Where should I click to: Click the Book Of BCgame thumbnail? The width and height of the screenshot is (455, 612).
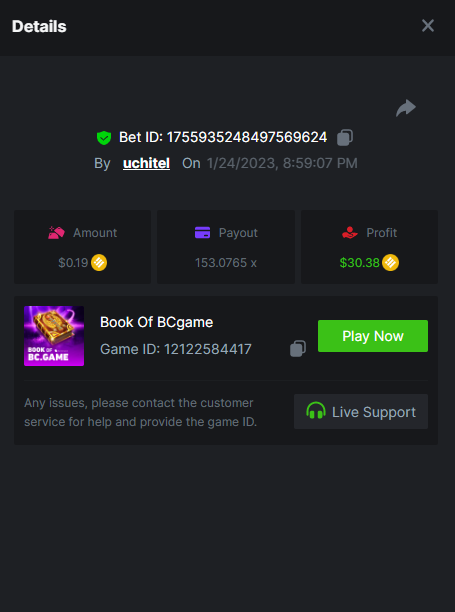pyautogui.click(x=54, y=336)
